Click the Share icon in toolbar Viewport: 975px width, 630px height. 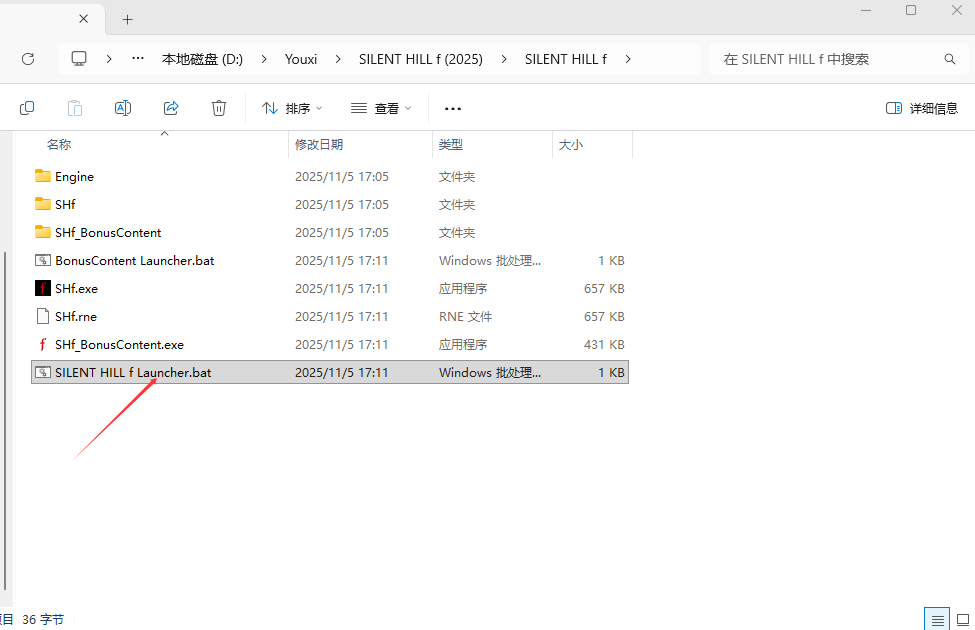coord(171,108)
